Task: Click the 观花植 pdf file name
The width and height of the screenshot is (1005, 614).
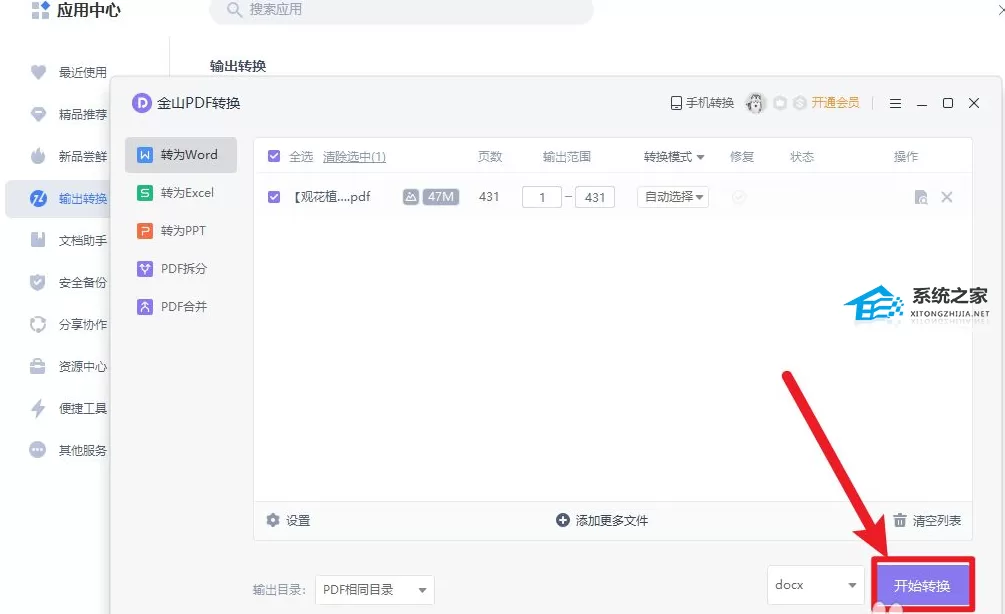Action: point(332,197)
